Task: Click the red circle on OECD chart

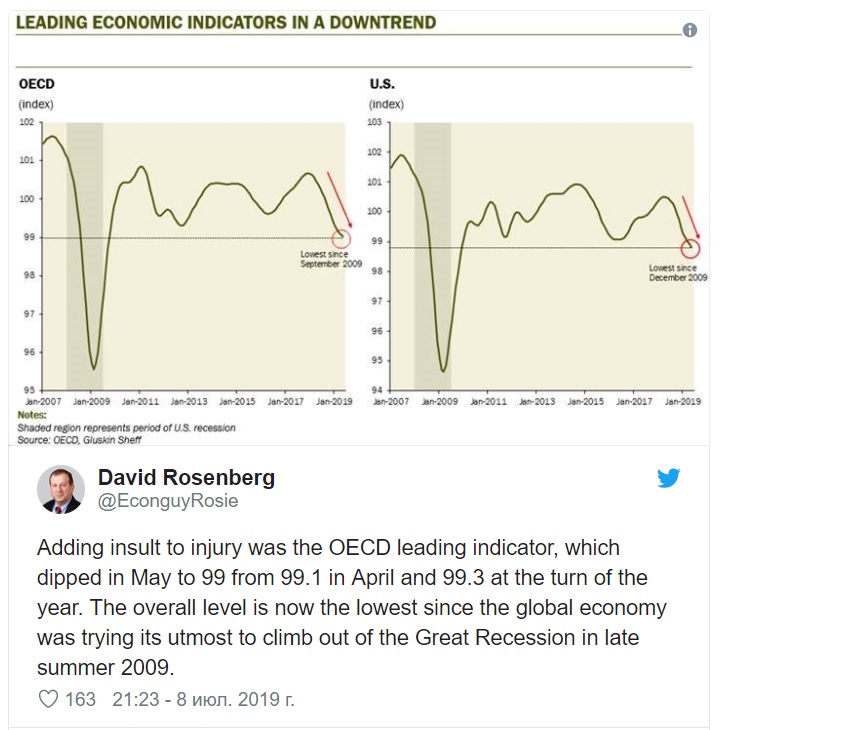Action: (x=341, y=238)
